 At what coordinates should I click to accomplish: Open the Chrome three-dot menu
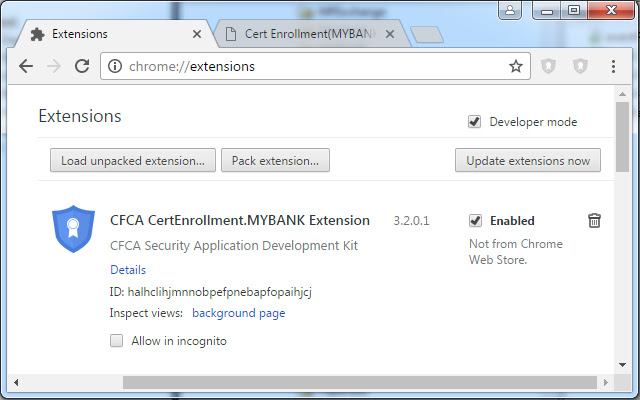pyautogui.click(x=613, y=66)
